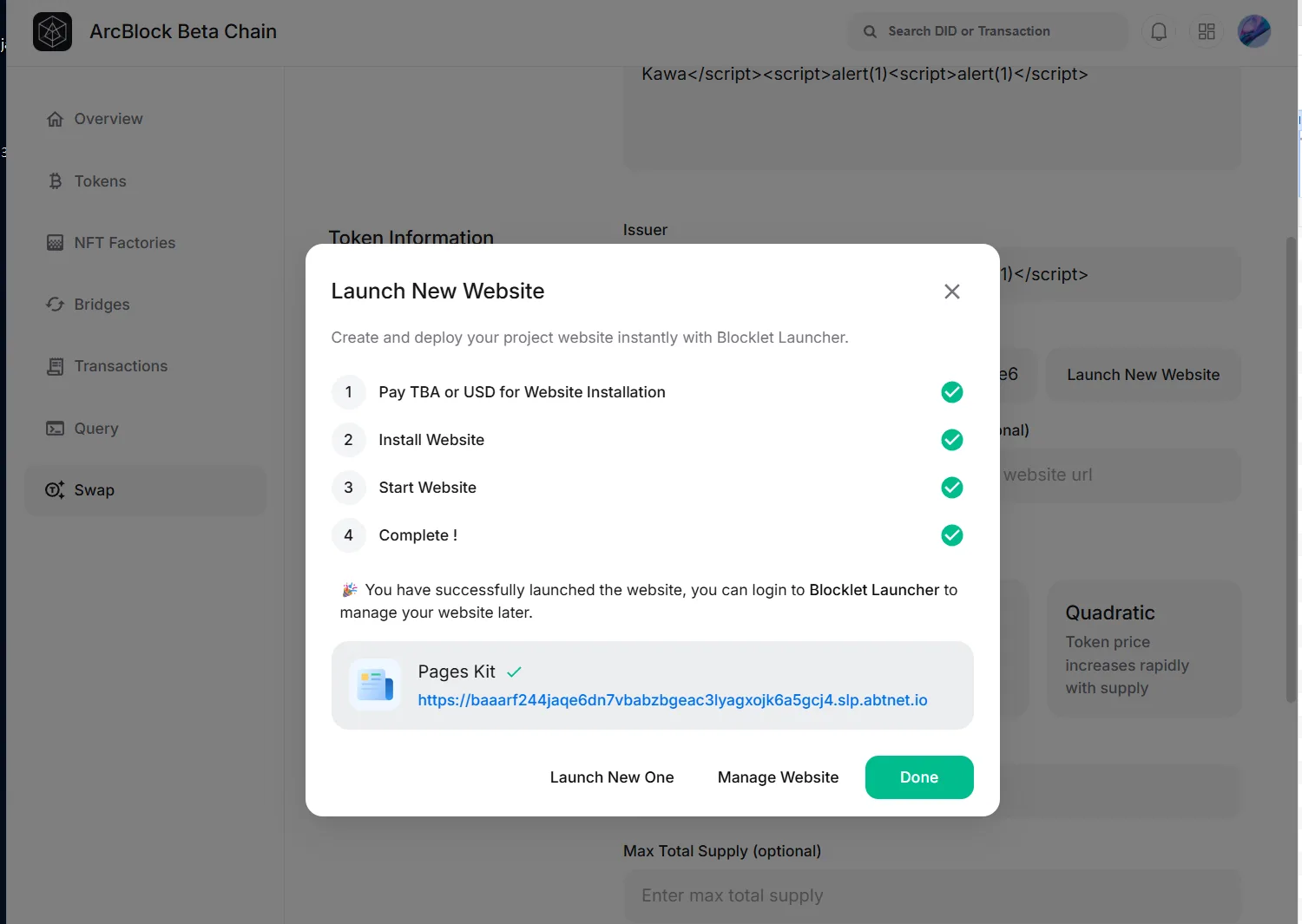Viewport: 1302px width, 924px height.
Task: Click the NFT Factories icon
Action: pyautogui.click(x=55, y=243)
